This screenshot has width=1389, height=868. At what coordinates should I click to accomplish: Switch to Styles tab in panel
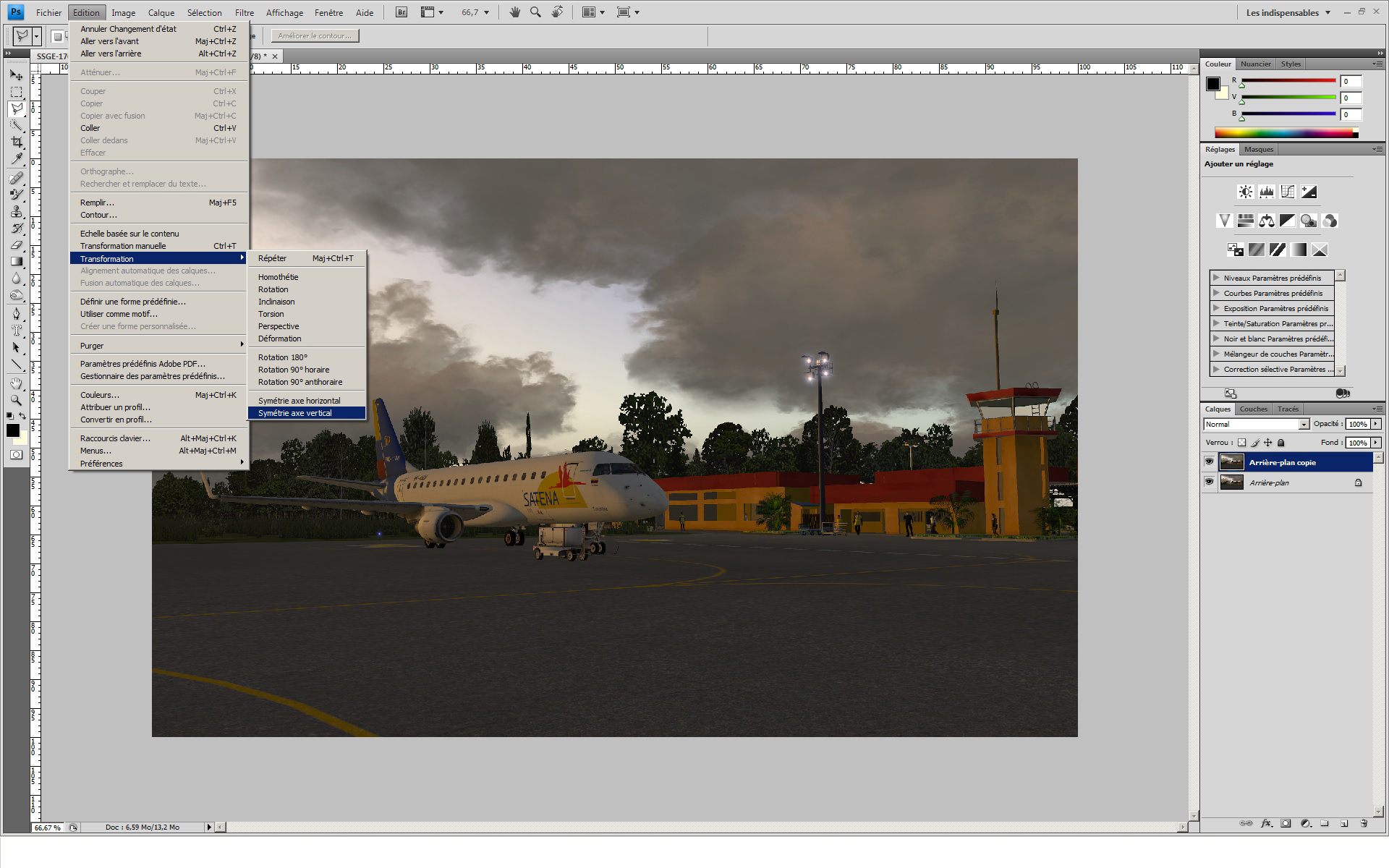click(1291, 63)
